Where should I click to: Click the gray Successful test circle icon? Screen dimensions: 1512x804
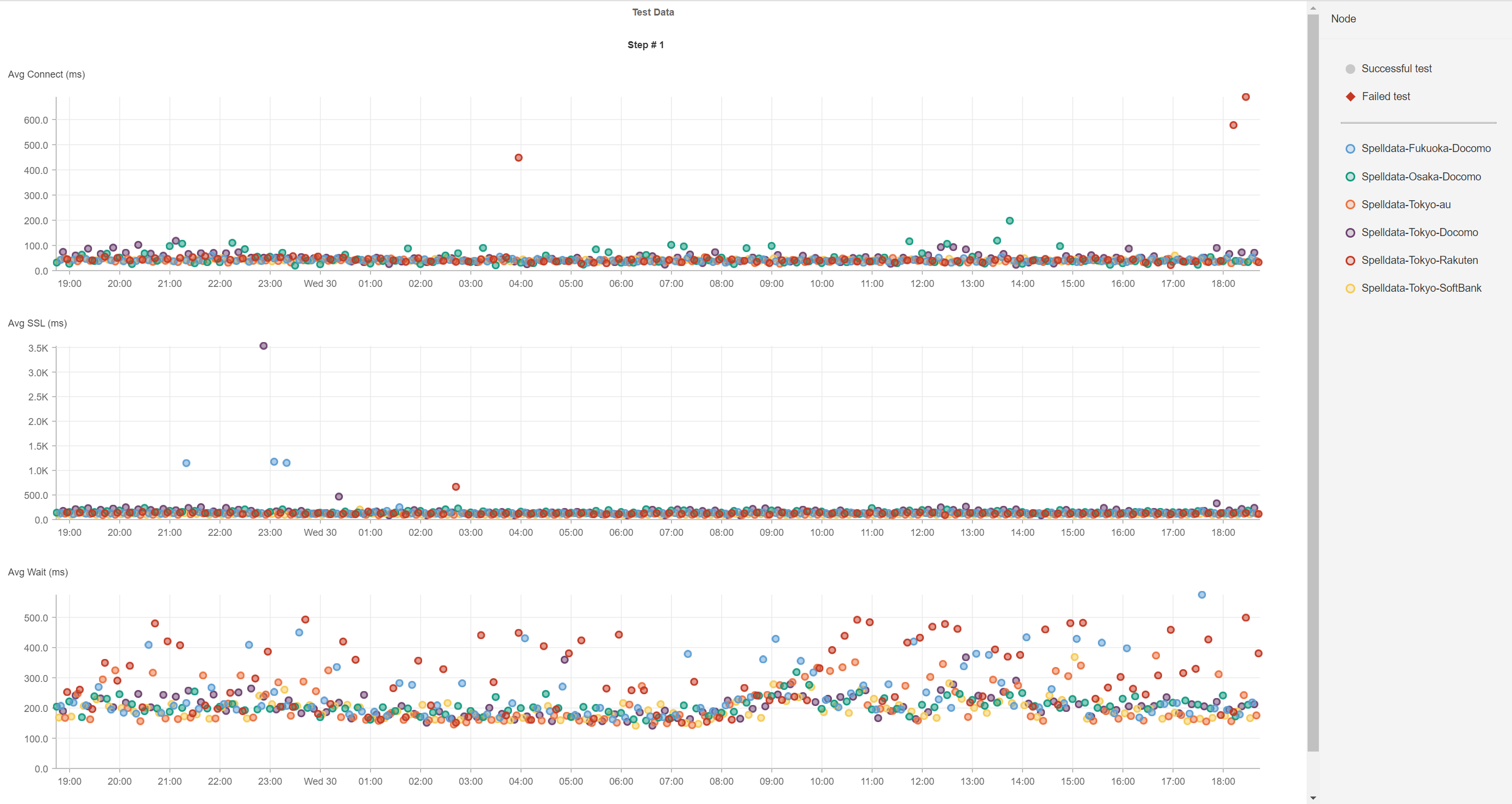[x=1350, y=69]
